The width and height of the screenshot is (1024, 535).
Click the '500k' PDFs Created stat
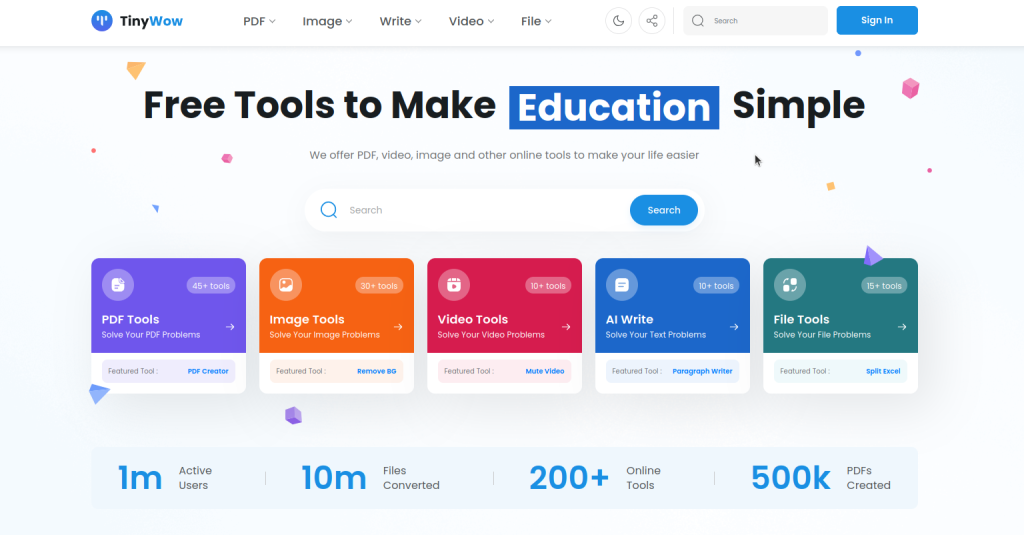pos(791,478)
